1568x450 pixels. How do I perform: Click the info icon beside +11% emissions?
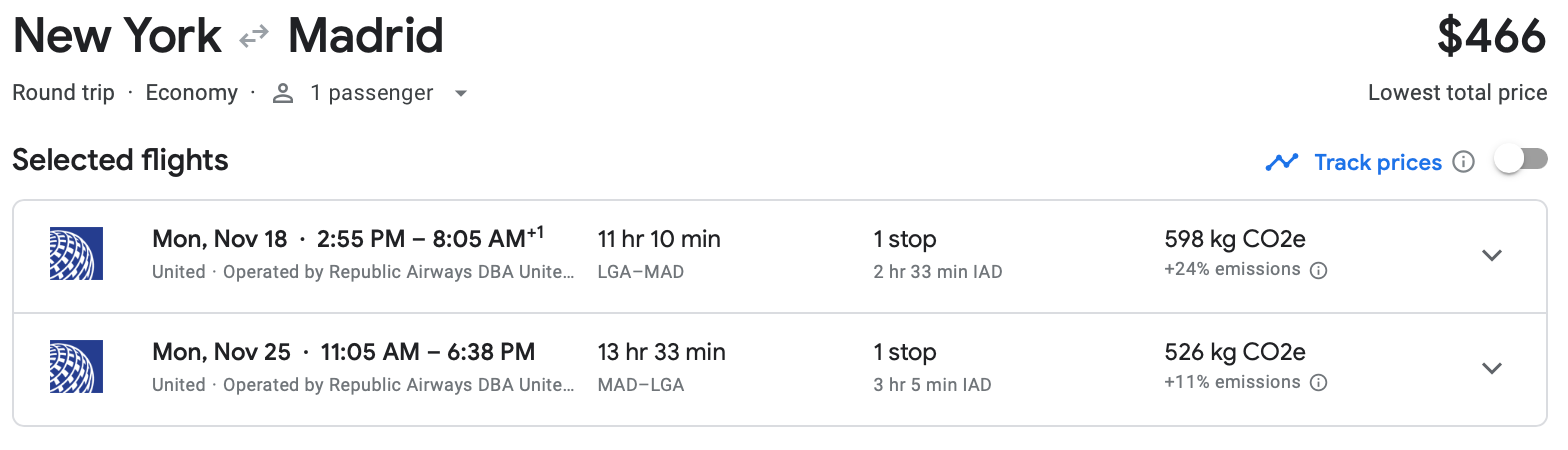1318,383
